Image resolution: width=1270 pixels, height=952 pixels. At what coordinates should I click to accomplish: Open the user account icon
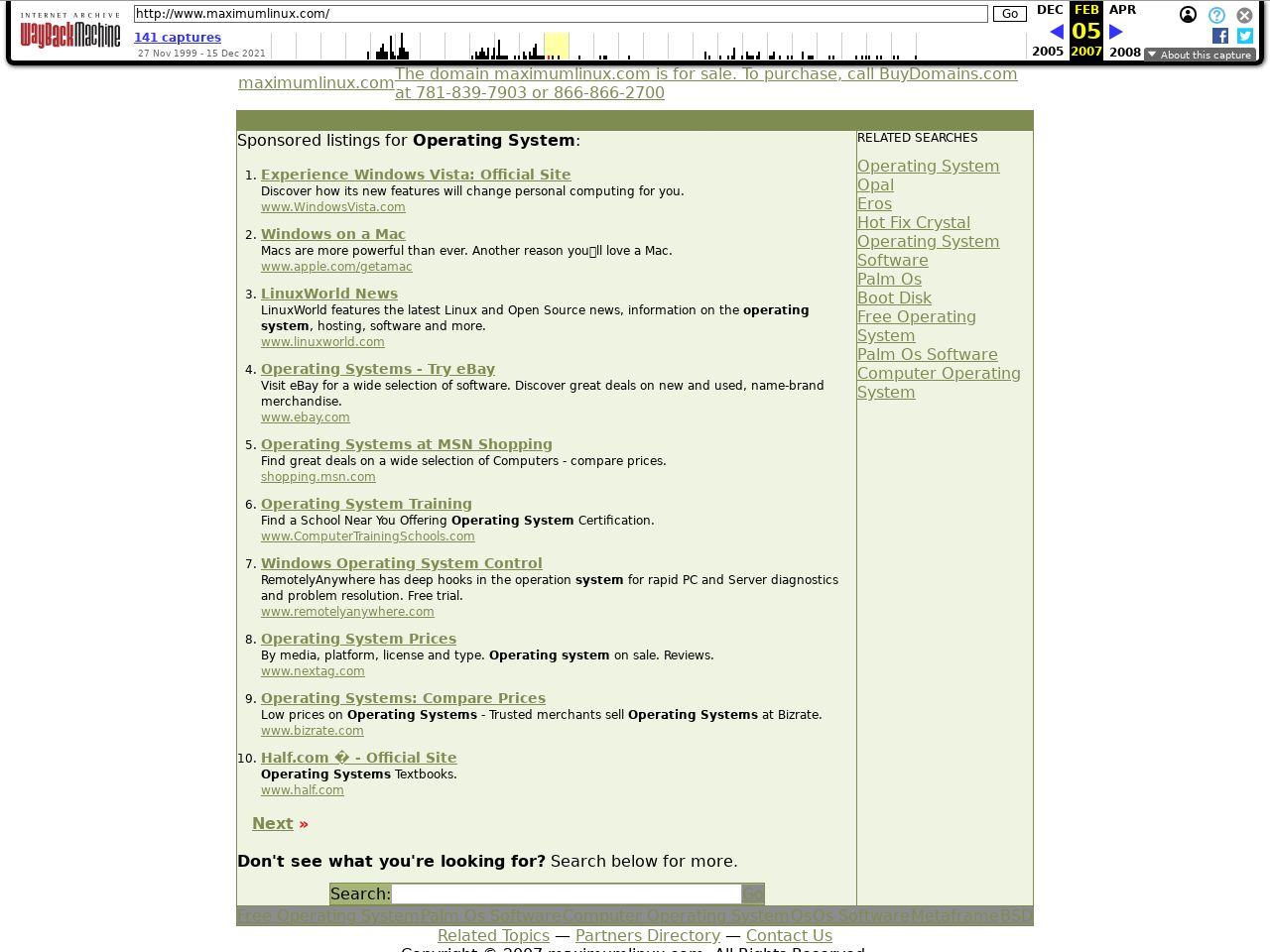(x=1188, y=15)
